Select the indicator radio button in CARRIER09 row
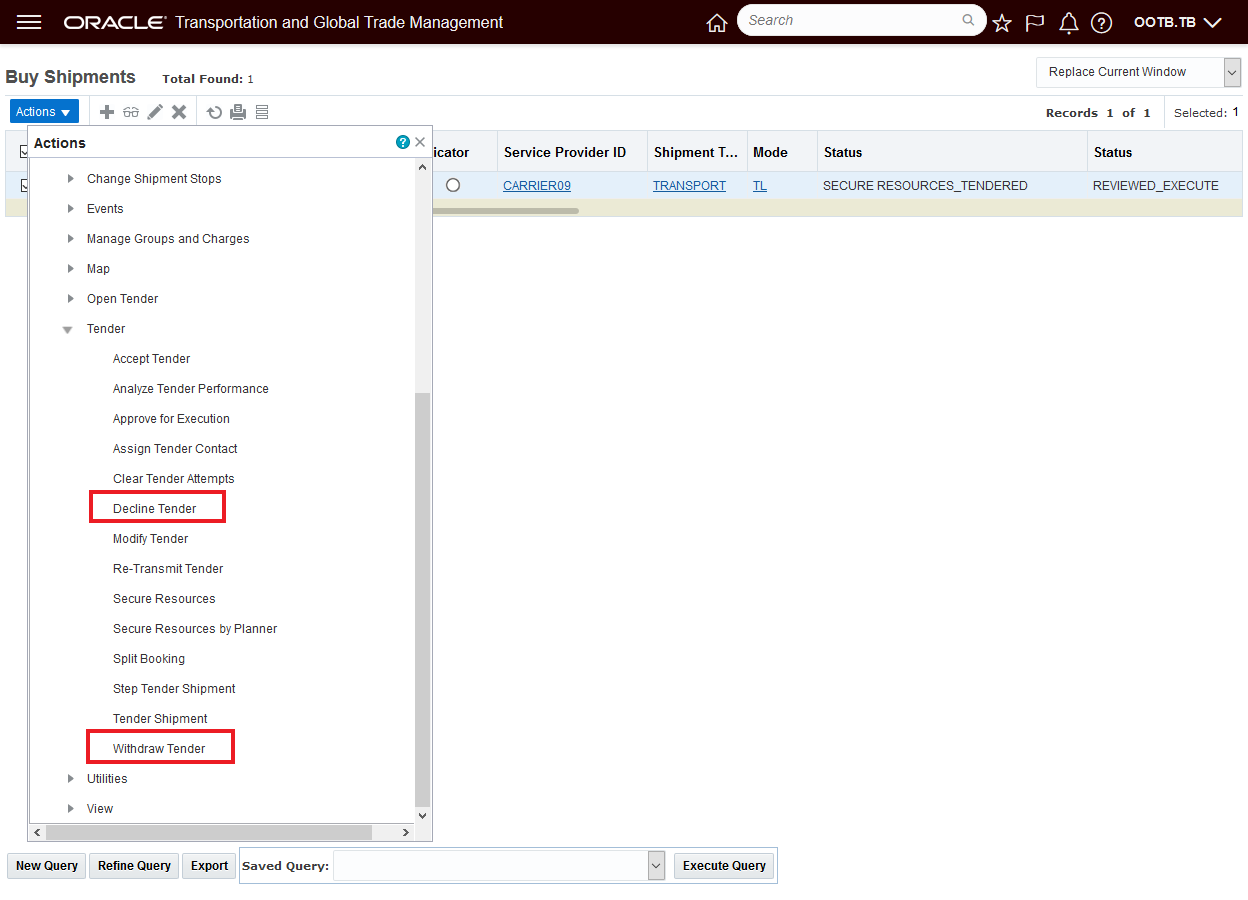Image resolution: width=1248 pixels, height=900 pixels. click(453, 185)
